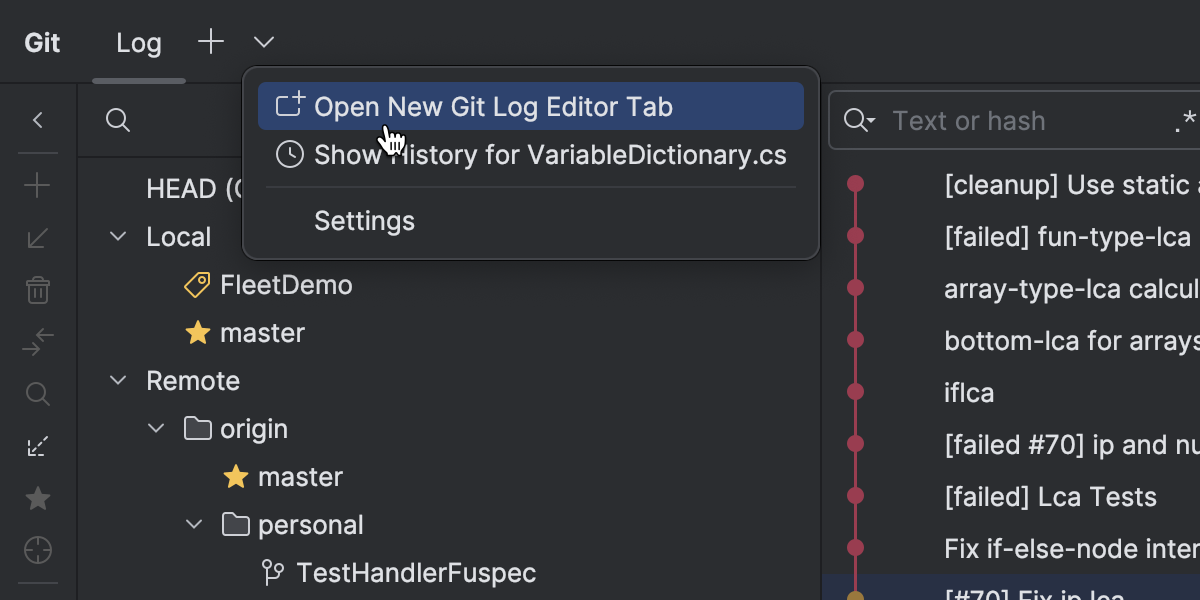
Task: Click the fetch arrow icon in the sidebar
Action: click(38, 447)
